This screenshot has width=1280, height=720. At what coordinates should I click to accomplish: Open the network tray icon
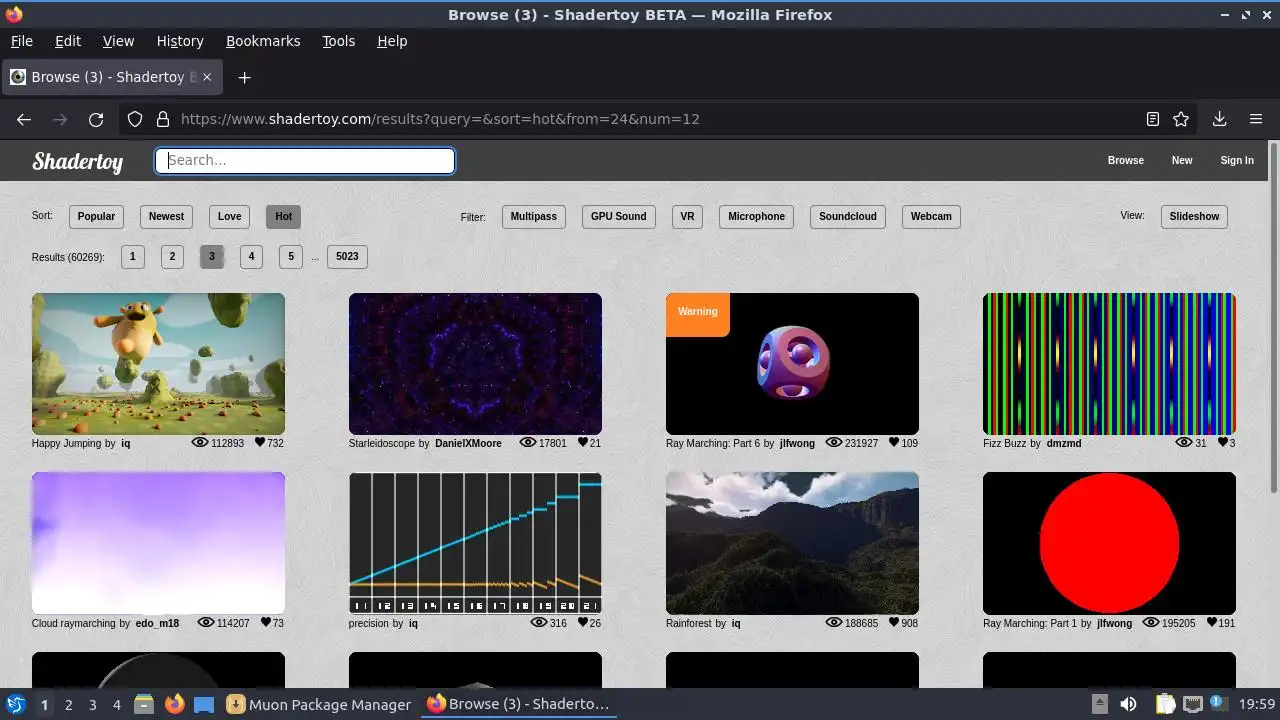pyautogui.click(x=1192, y=704)
